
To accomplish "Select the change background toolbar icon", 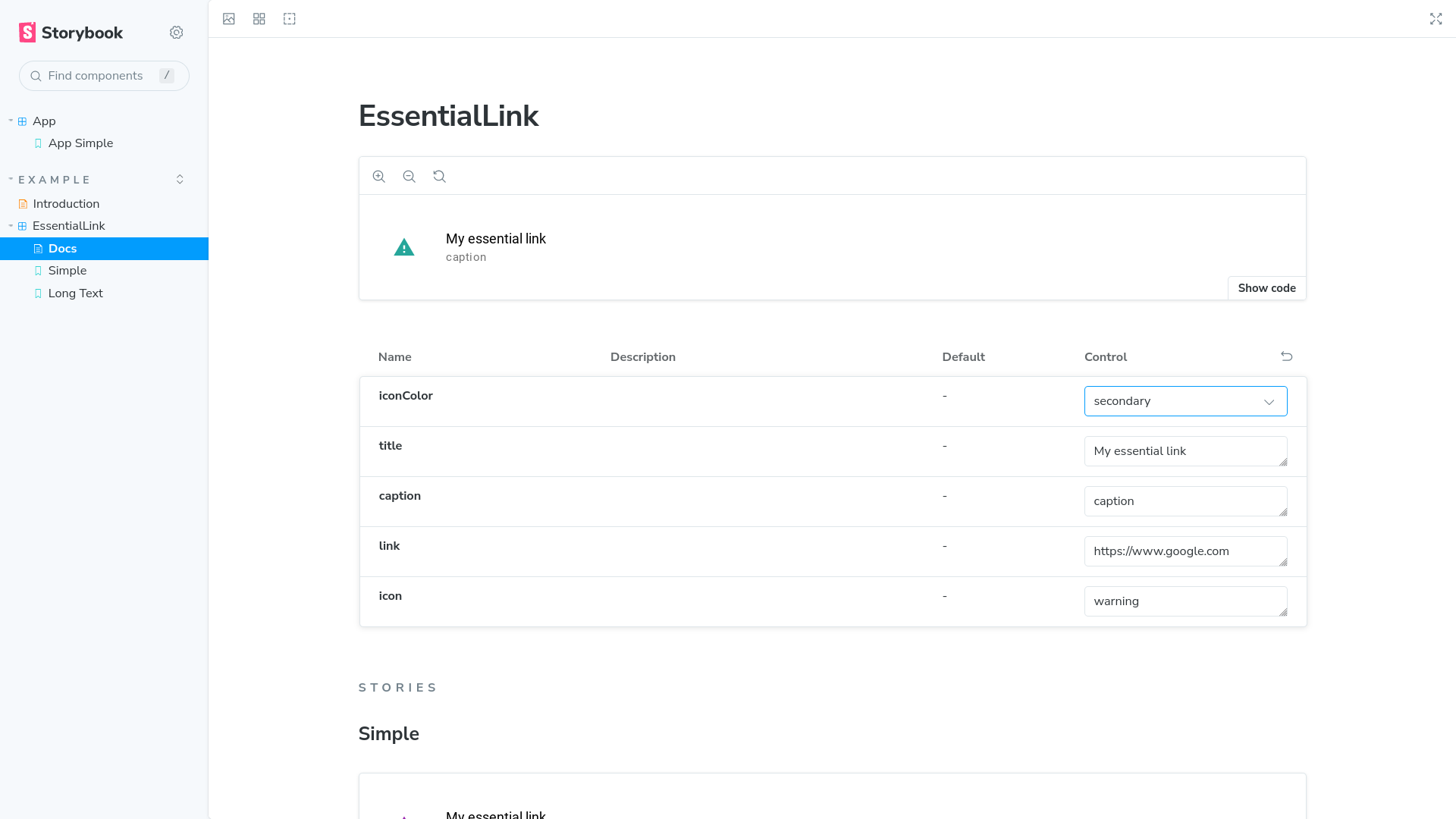I will click(x=229, y=18).
